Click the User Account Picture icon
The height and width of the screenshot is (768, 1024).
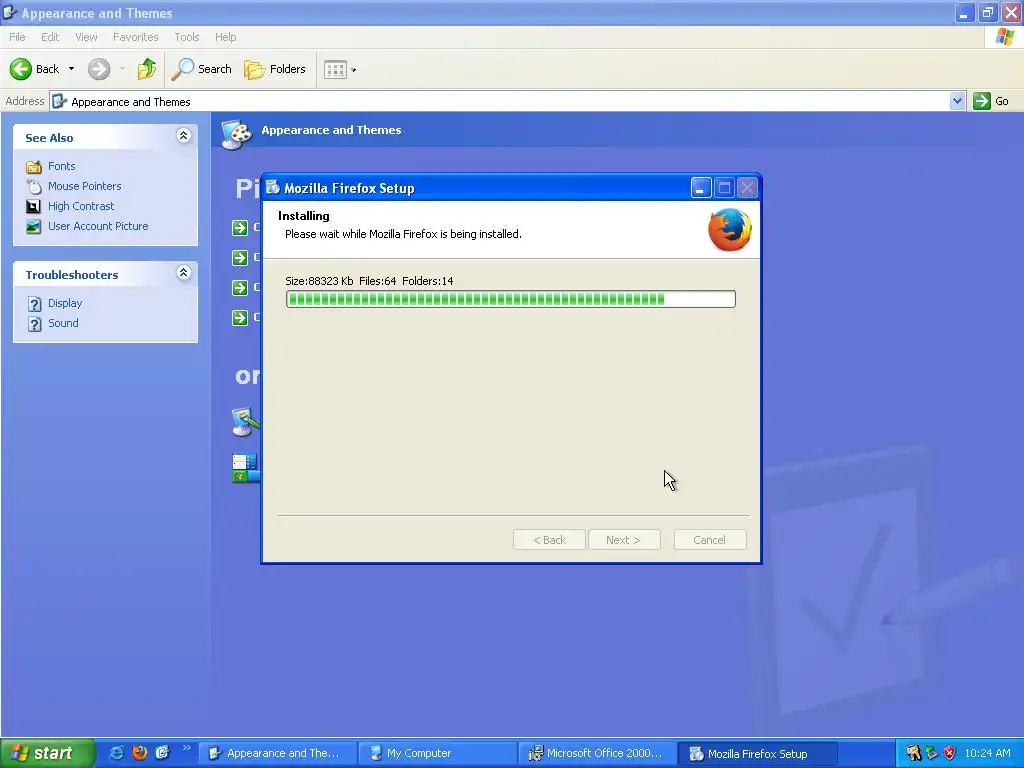[x=33, y=227]
